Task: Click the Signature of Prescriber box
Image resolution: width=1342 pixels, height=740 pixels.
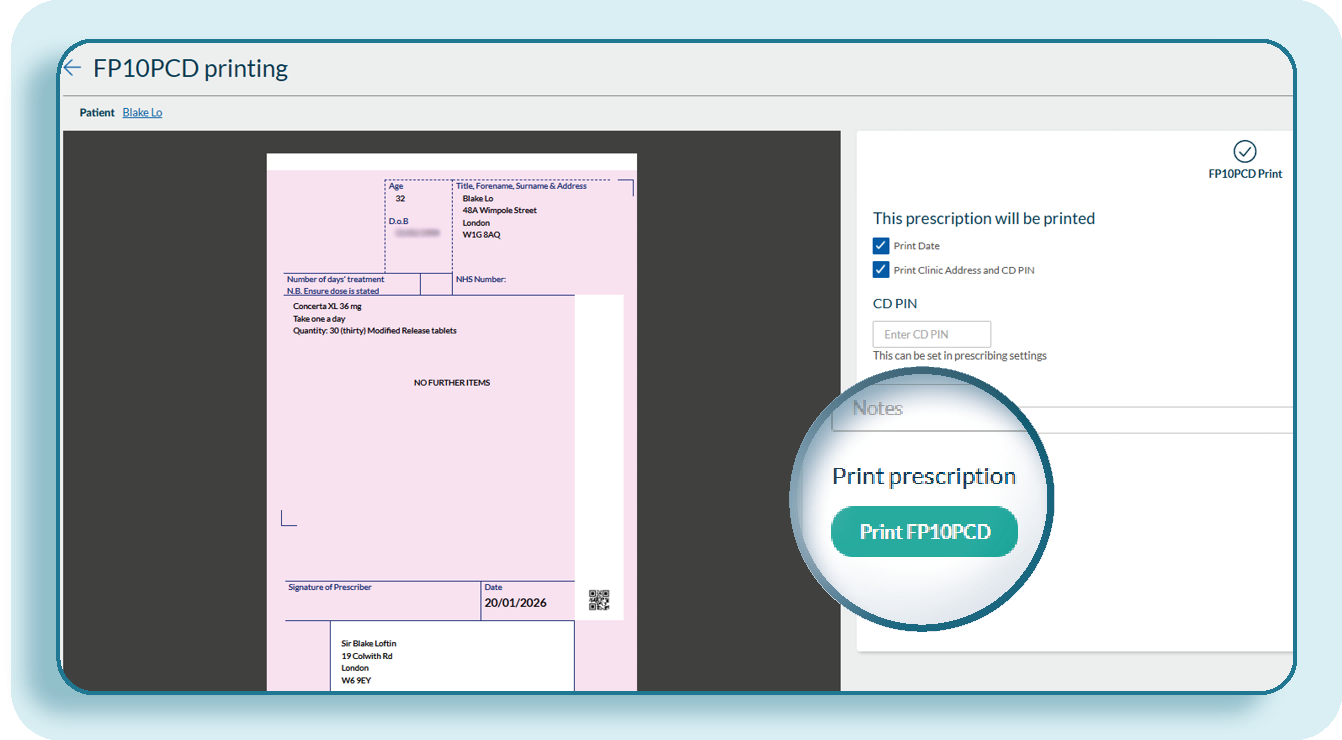Action: 382,600
